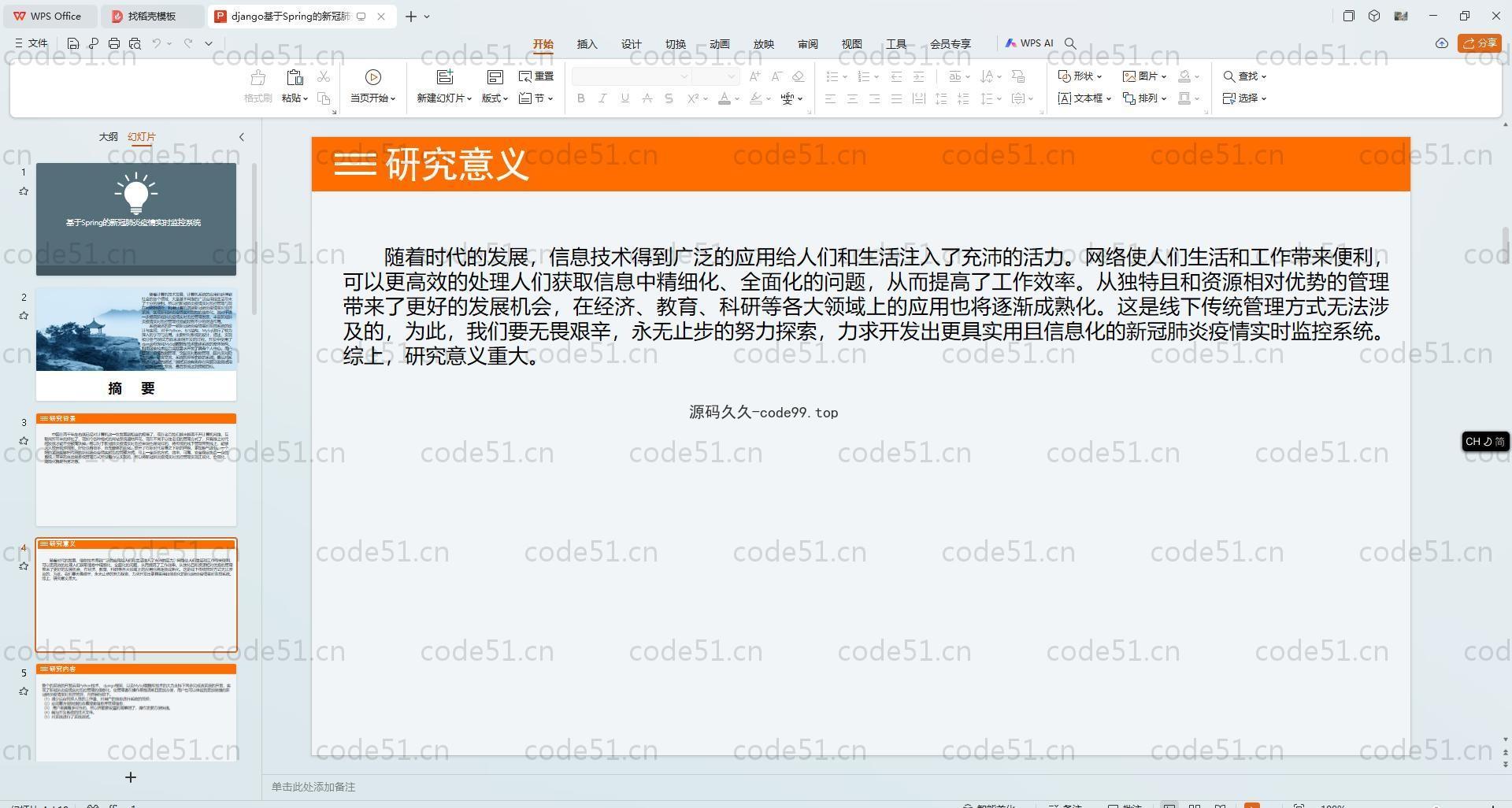This screenshot has height=808, width=1512.
Task: Click the Format Painter brush icon
Action: 258,77
